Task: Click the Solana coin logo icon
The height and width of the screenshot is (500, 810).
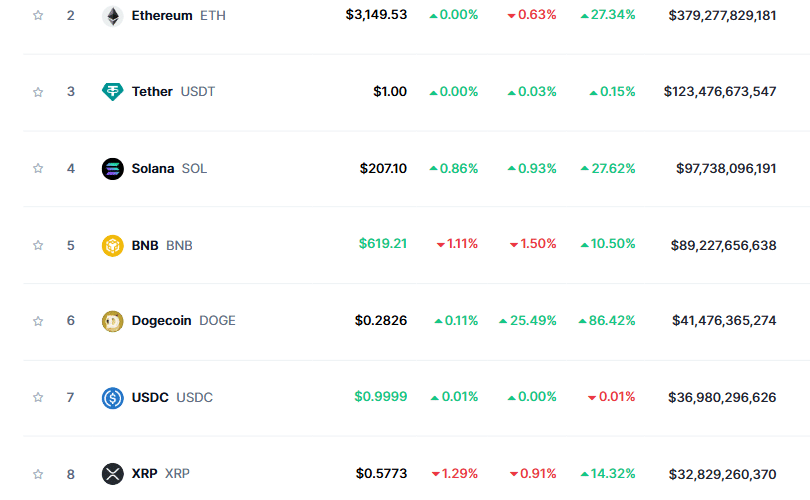Action: click(113, 168)
